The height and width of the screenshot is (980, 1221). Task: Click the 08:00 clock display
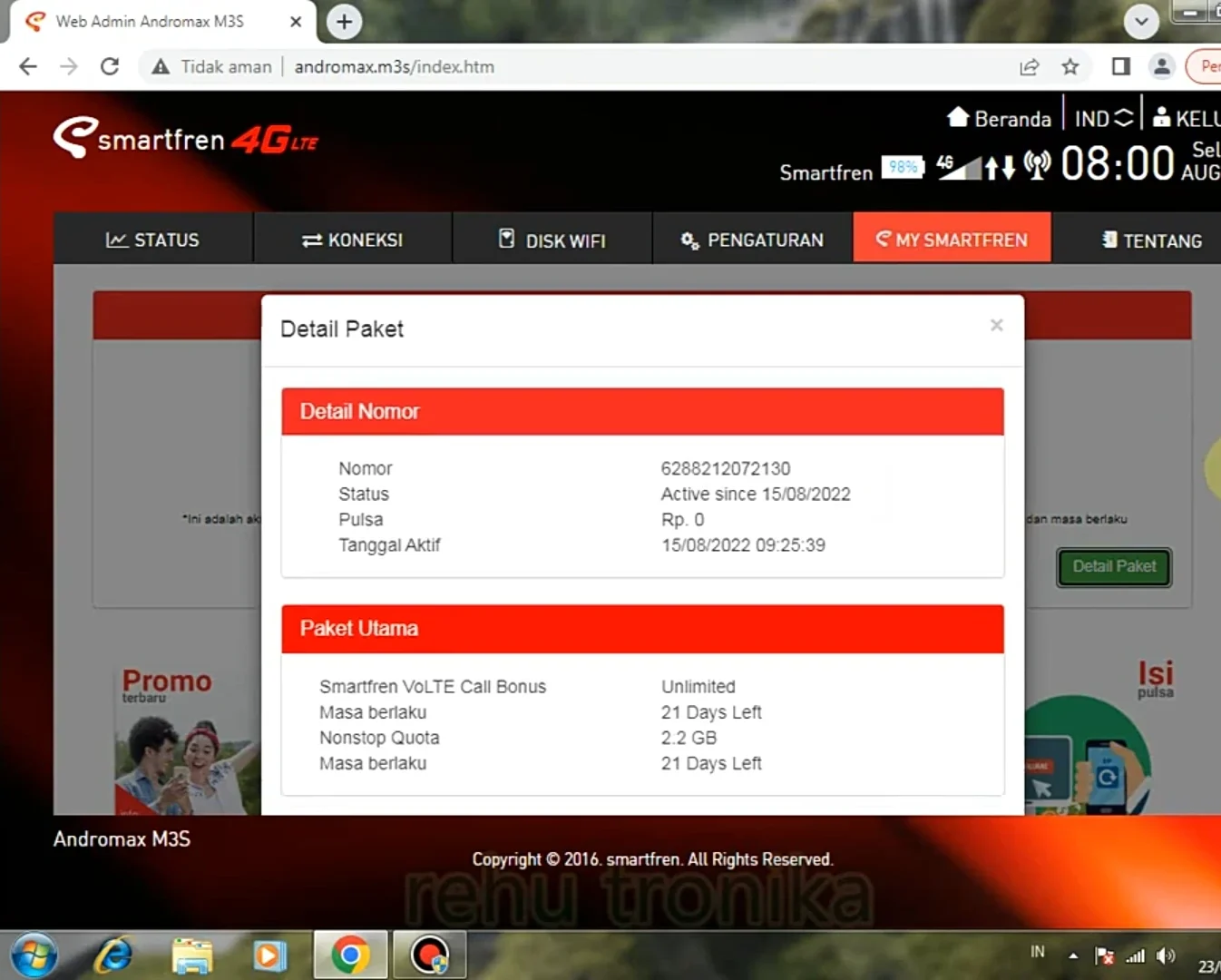1117,164
